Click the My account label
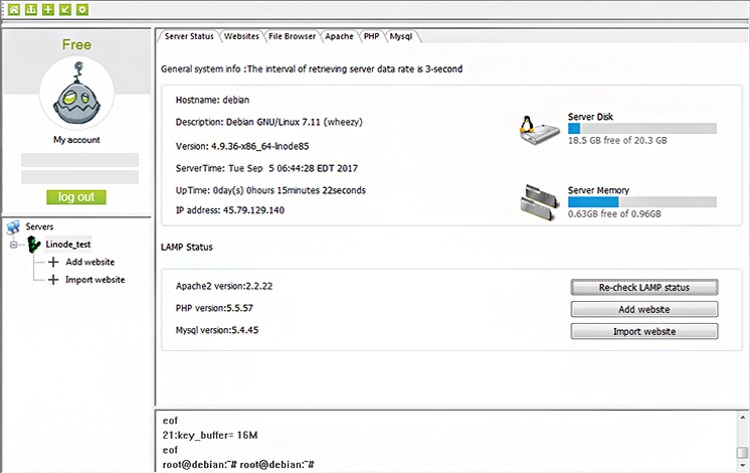750x473 pixels. click(x=77, y=140)
